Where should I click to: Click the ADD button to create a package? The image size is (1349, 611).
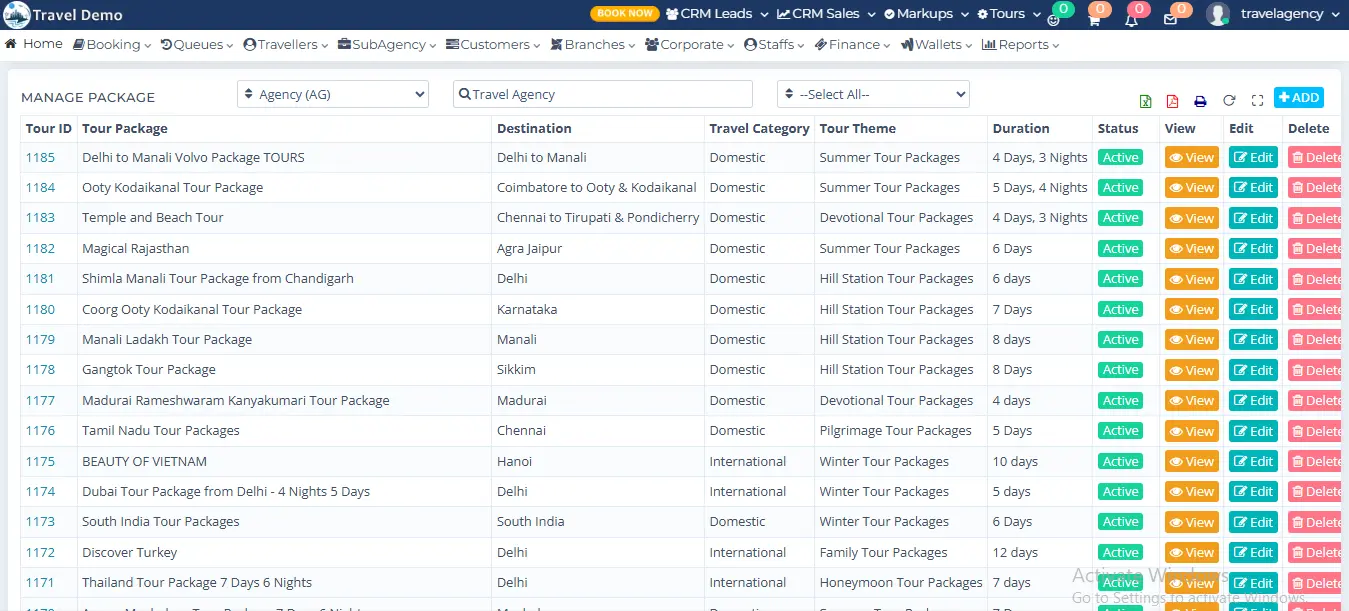[x=1298, y=97]
